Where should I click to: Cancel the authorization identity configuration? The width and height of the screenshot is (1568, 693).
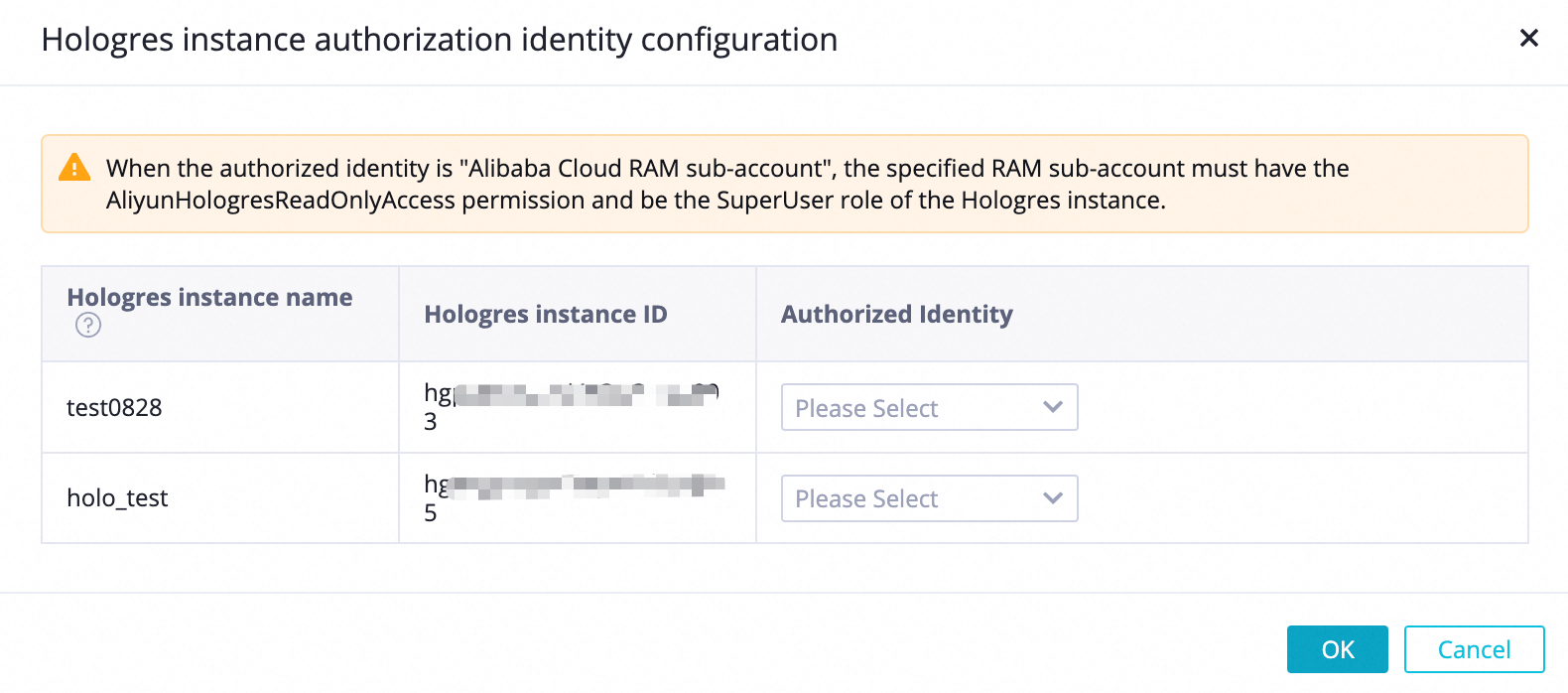point(1474,649)
